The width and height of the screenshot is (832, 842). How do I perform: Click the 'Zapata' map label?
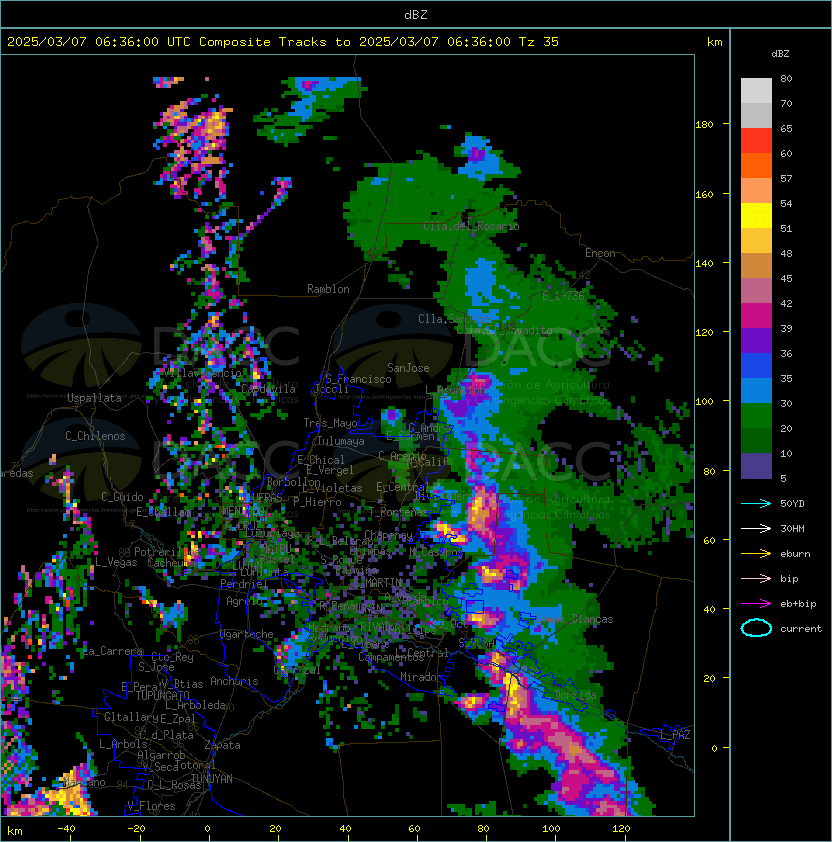222,745
